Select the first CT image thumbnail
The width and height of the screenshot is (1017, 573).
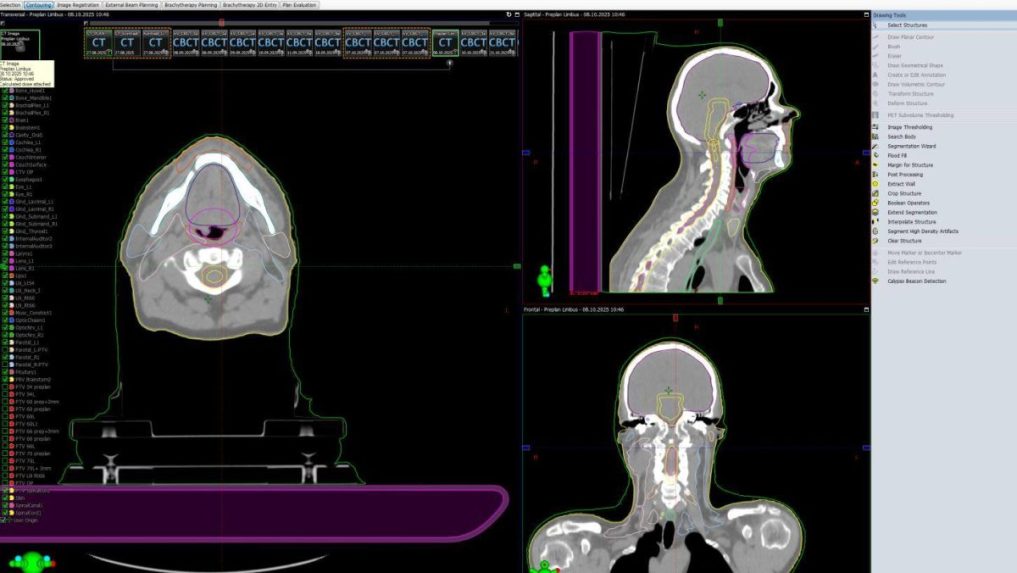pyautogui.click(x=98, y=43)
